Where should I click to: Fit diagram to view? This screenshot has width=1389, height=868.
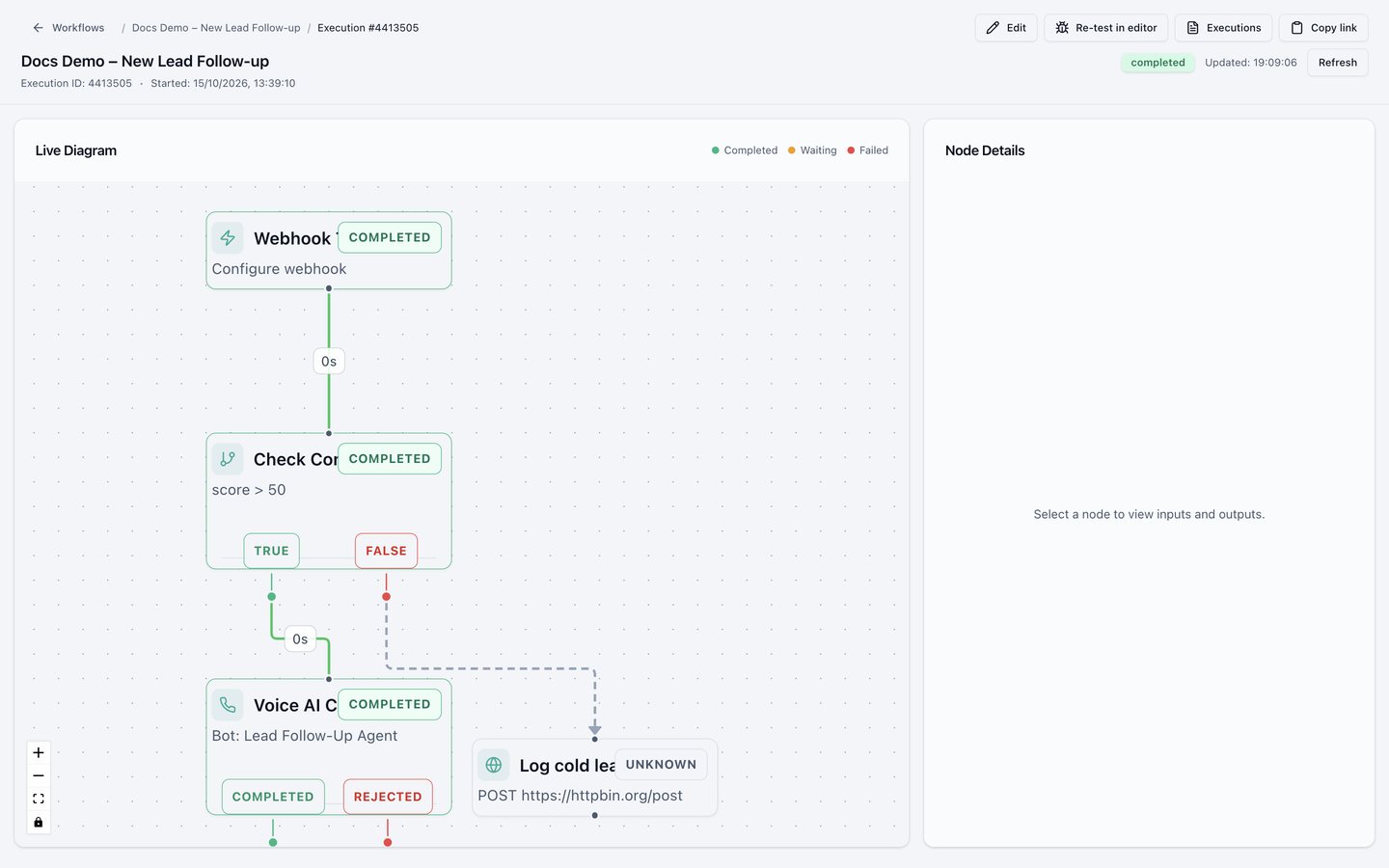tap(39, 799)
